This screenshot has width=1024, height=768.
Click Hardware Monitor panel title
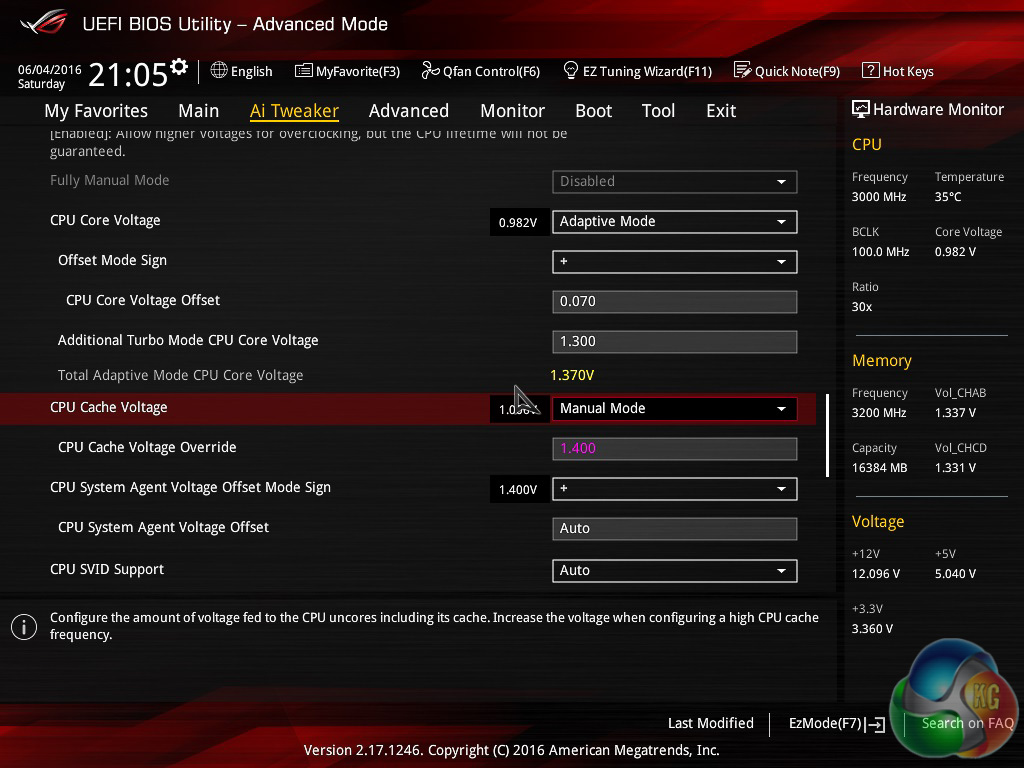point(938,110)
